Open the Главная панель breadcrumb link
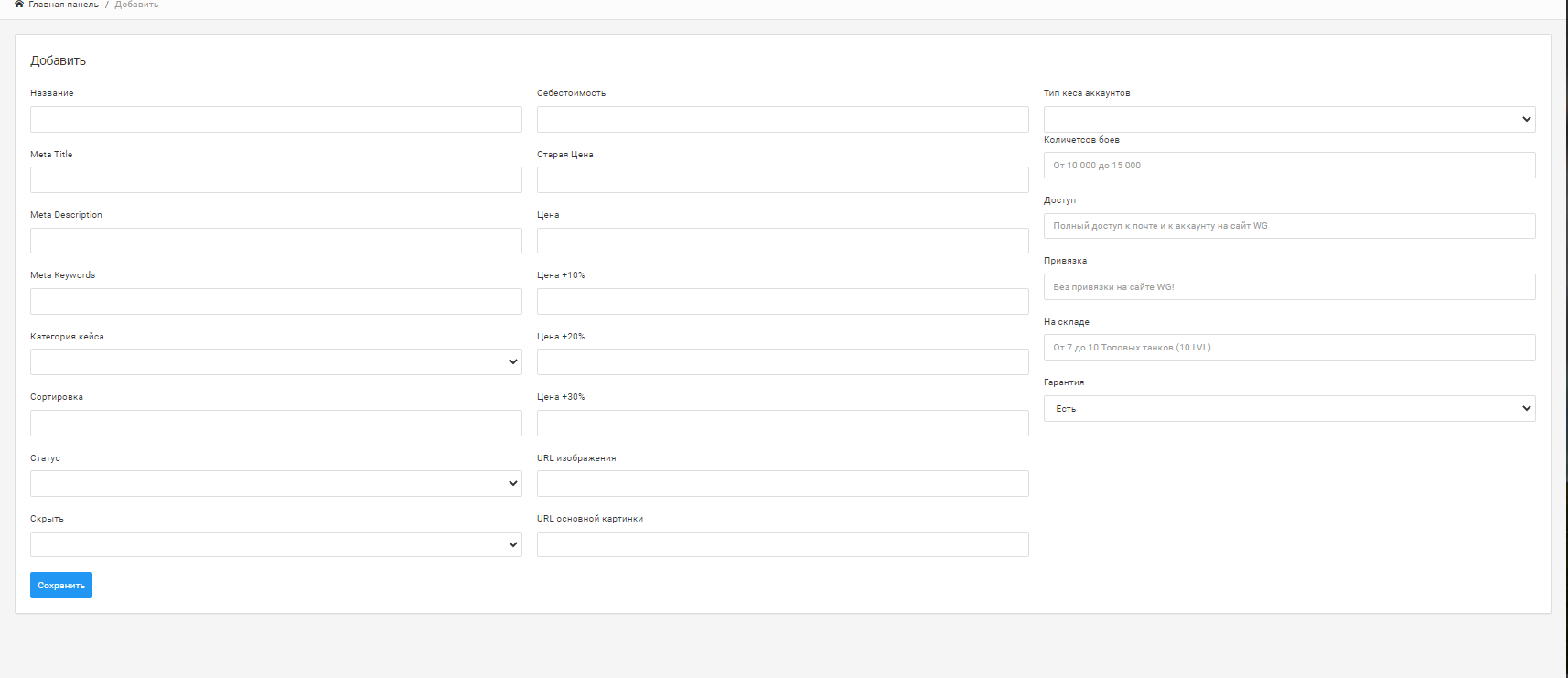1568x678 pixels. tap(63, 5)
